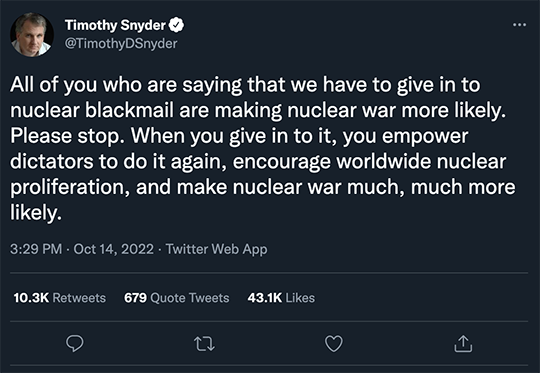
Task: View the Likes list label
Action: pyautogui.click(x=300, y=298)
